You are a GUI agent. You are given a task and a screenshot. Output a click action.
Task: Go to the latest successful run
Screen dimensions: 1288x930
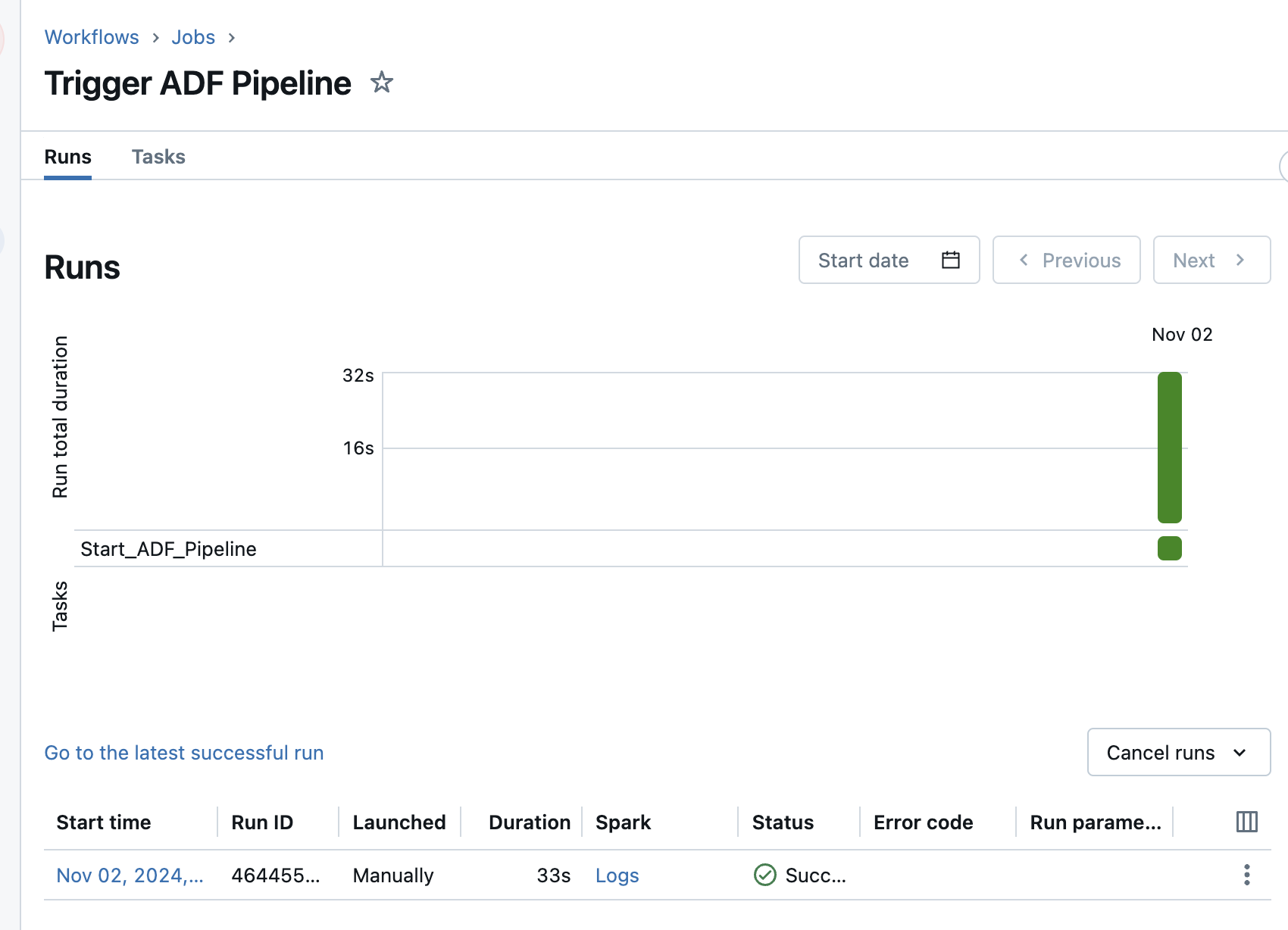(184, 753)
